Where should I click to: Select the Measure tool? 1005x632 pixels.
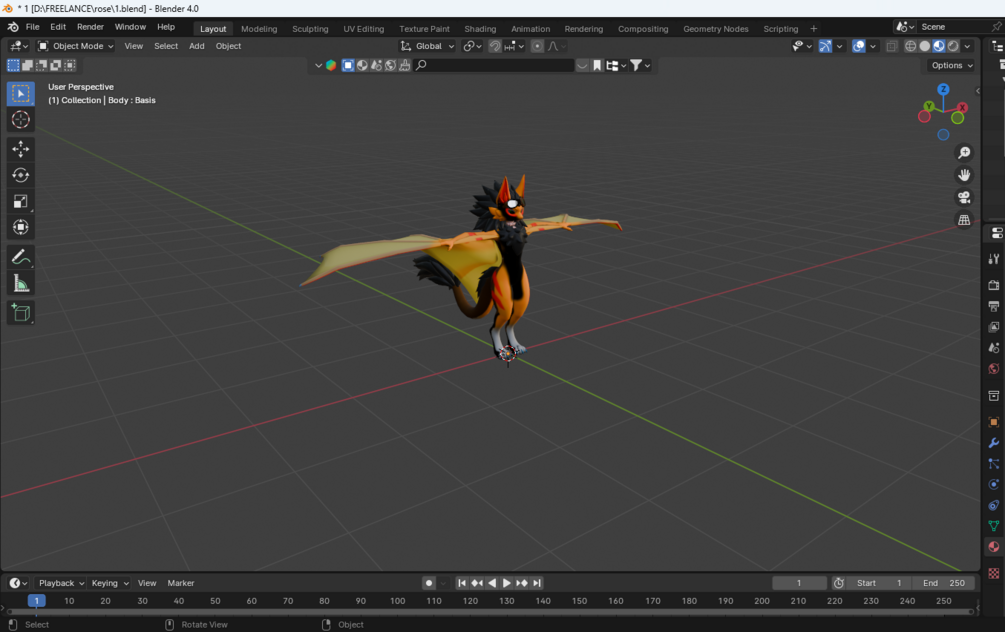pyautogui.click(x=21, y=283)
